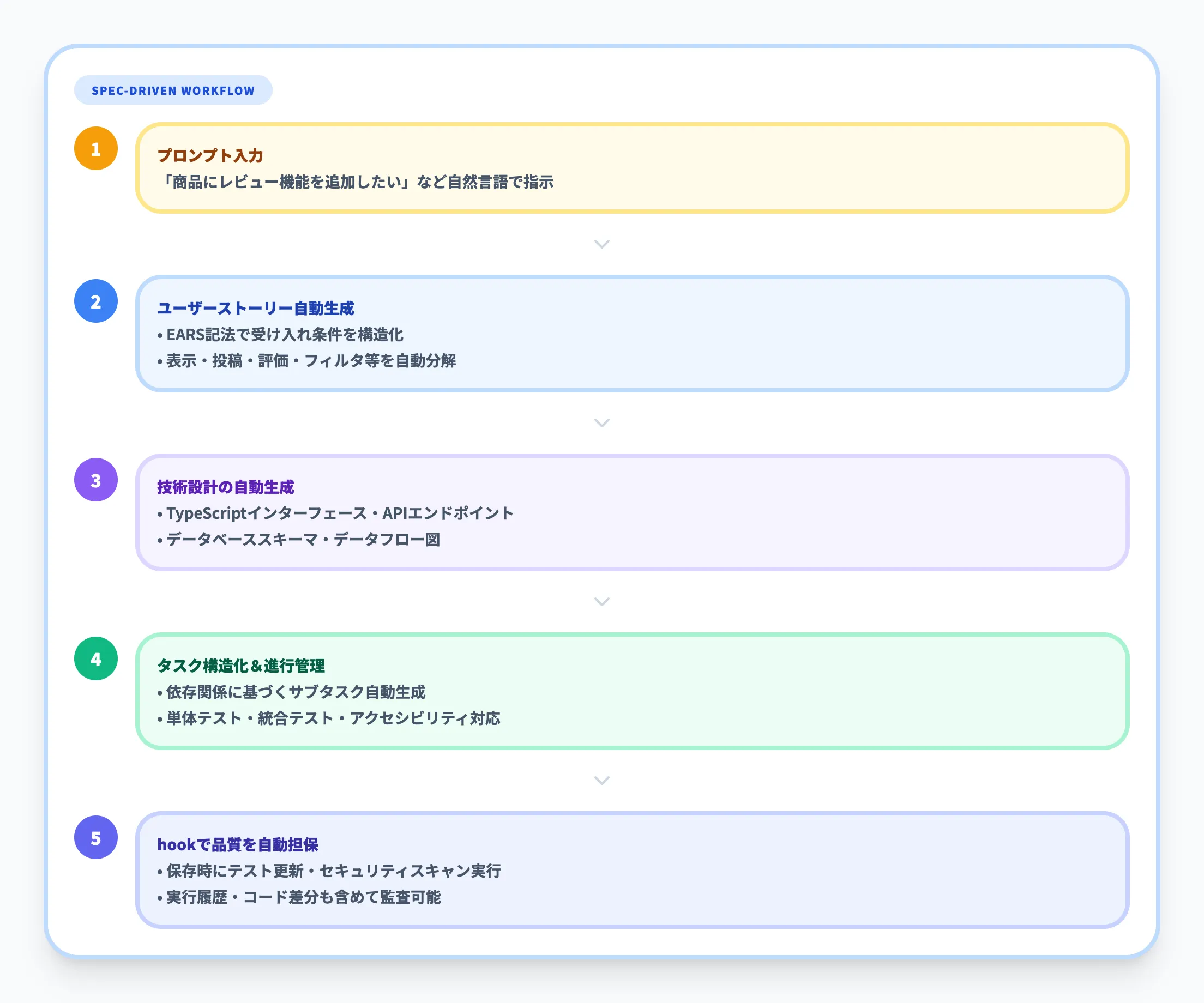Select the ユーザーストーリー自動生成 heading text
The image size is (1204, 1003).
pos(256,309)
